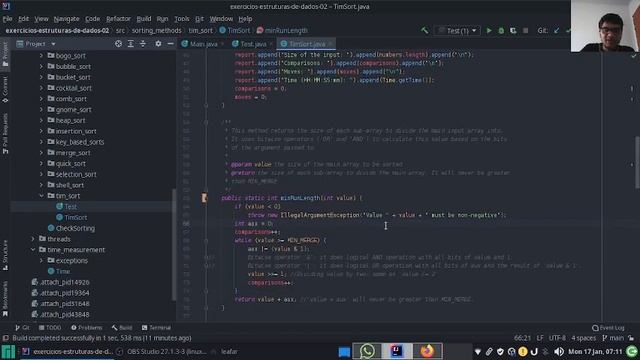
Task: Click the sorting_methods breadcrumb
Action: click(x=156, y=31)
